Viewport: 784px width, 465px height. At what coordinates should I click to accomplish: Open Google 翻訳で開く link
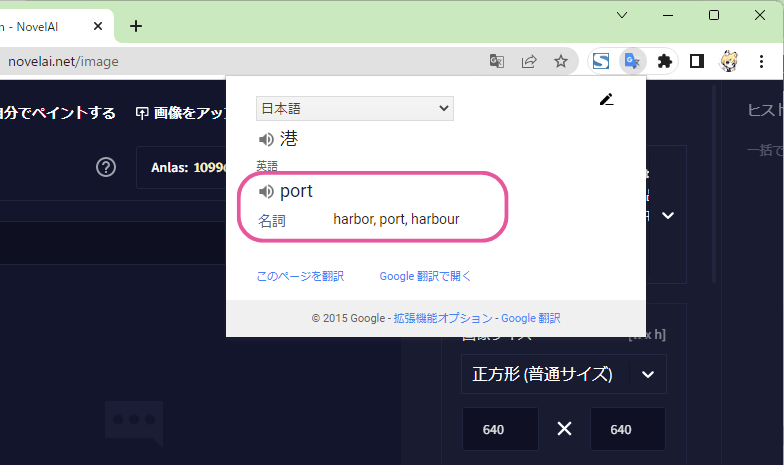[x=425, y=276]
